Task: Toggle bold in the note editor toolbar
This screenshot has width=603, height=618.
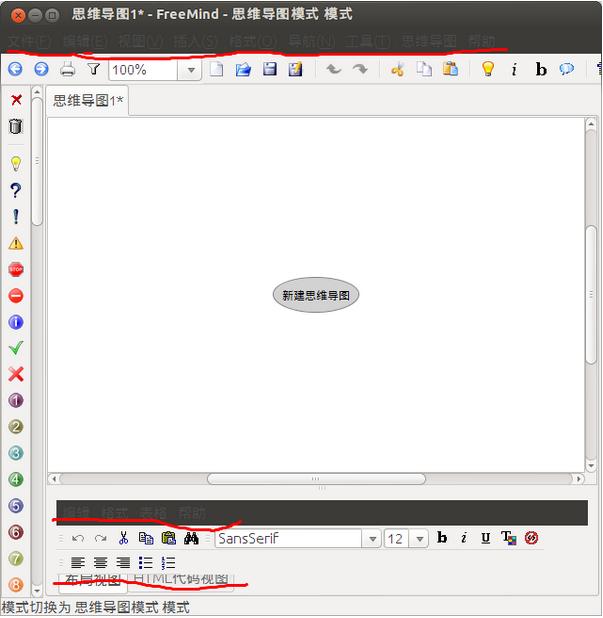Action: [442, 538]
